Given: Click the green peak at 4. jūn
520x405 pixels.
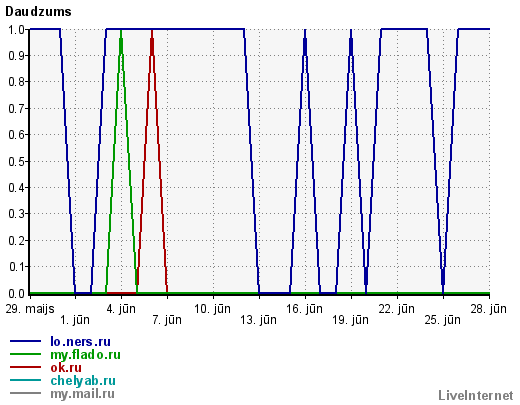Looking at the screenshot, I should click(x=121, y=31).
